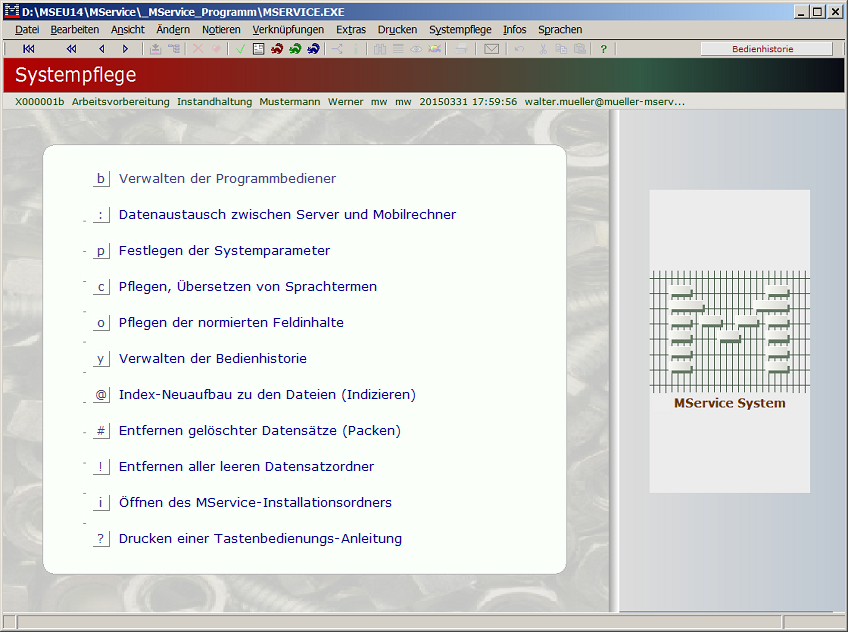Image resolution: width=848 pixels, height=632 pixels.
Task: Open the Verknüpfungen menu
Action: (288, 30)
